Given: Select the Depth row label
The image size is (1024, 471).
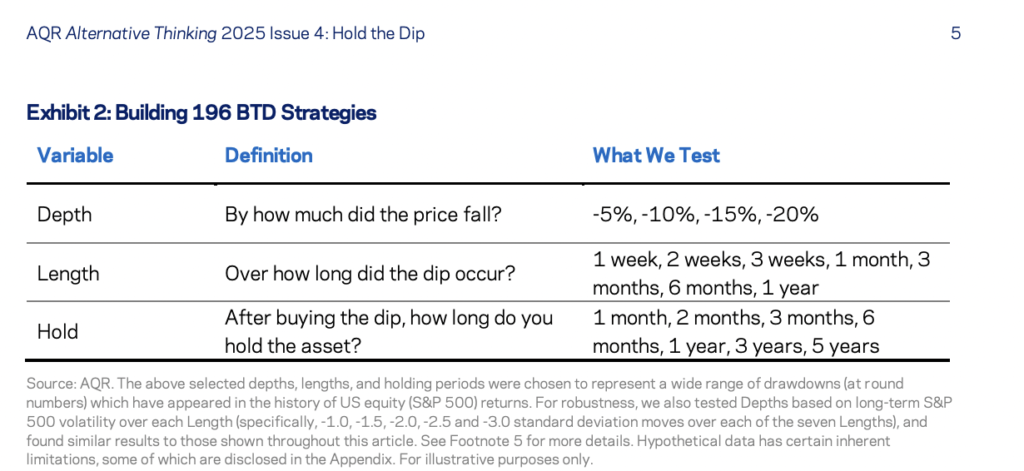Looking at the screenshot, I should pyautogui.click(x=62, y=214).
